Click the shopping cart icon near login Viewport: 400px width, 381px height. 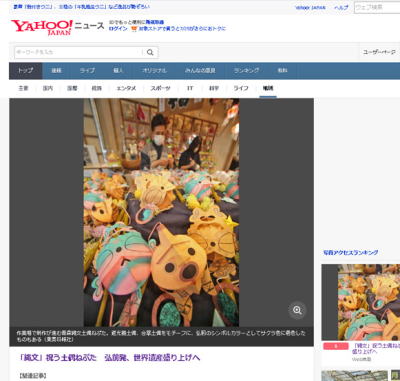134,29
